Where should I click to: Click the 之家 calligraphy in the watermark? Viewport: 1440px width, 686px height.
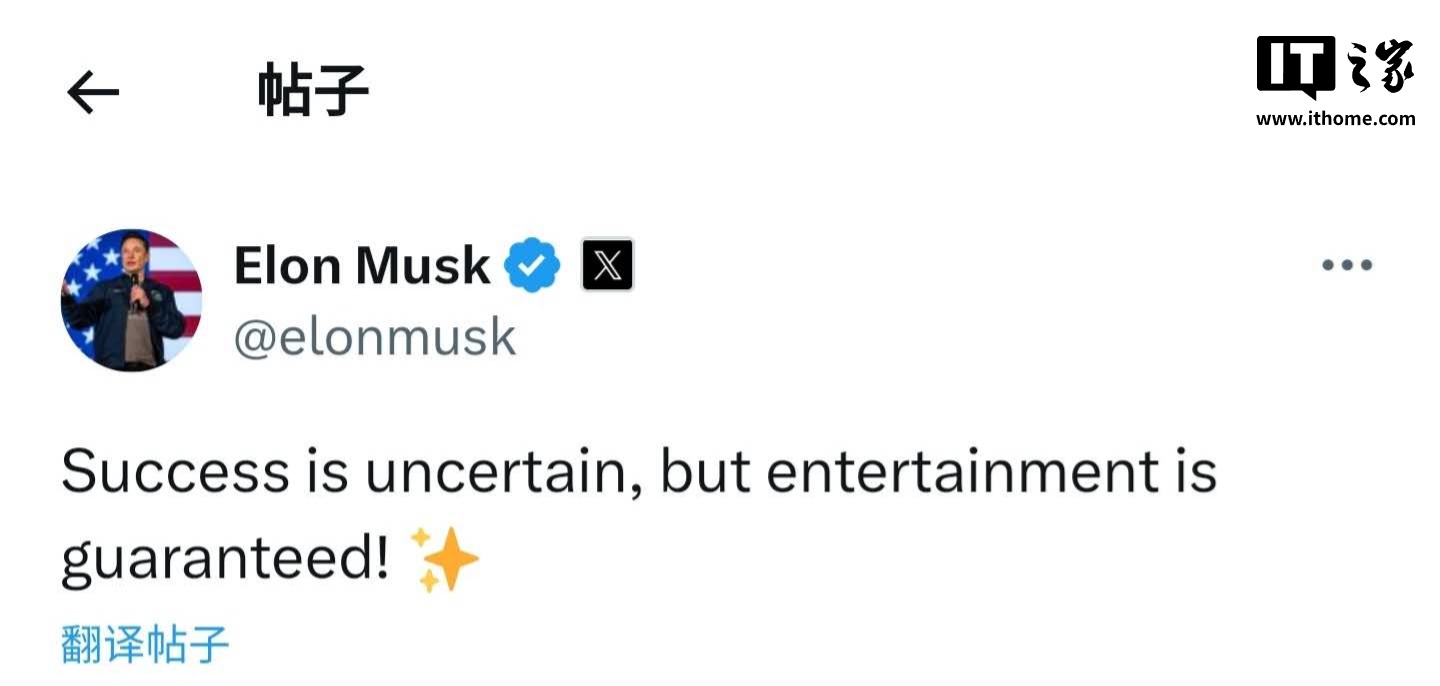(x=1381, y=66)
